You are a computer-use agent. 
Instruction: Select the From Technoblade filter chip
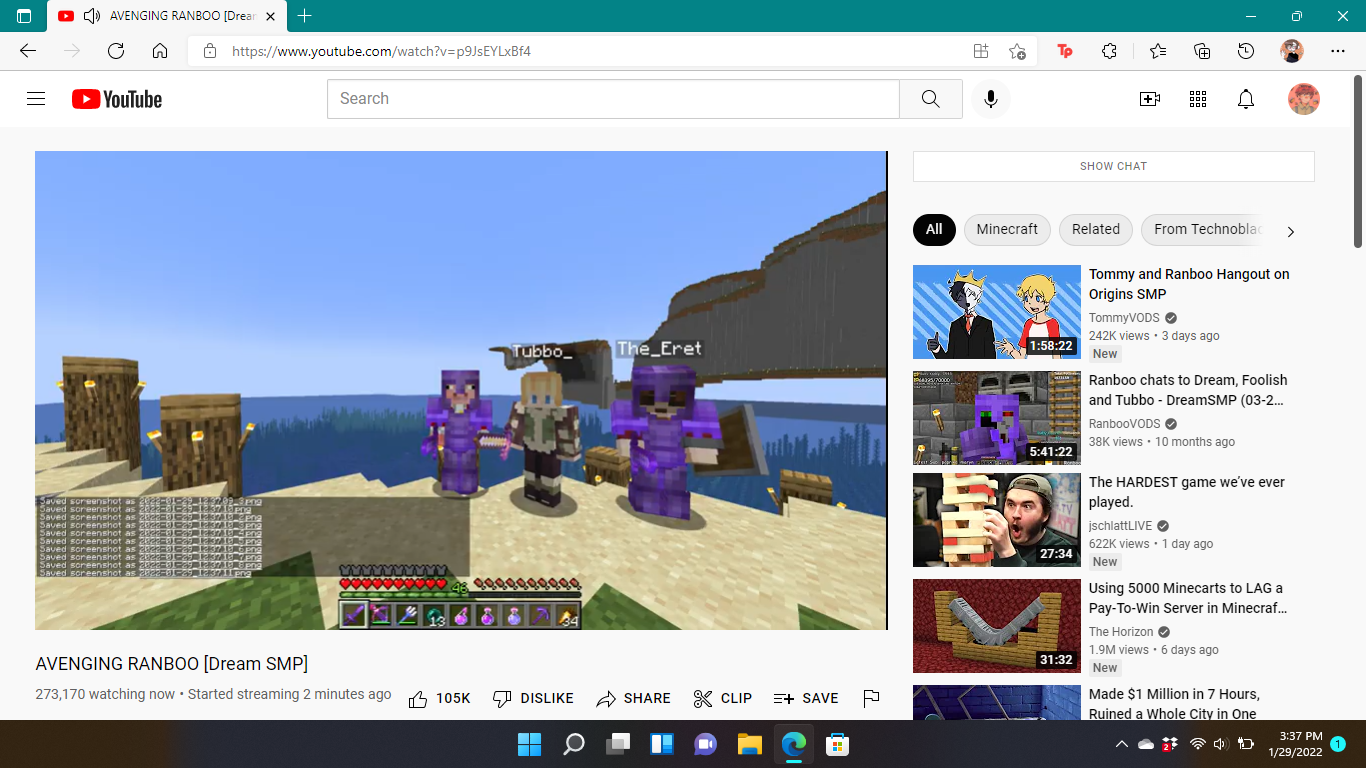pyautogui.click(x=1204, y=229)
